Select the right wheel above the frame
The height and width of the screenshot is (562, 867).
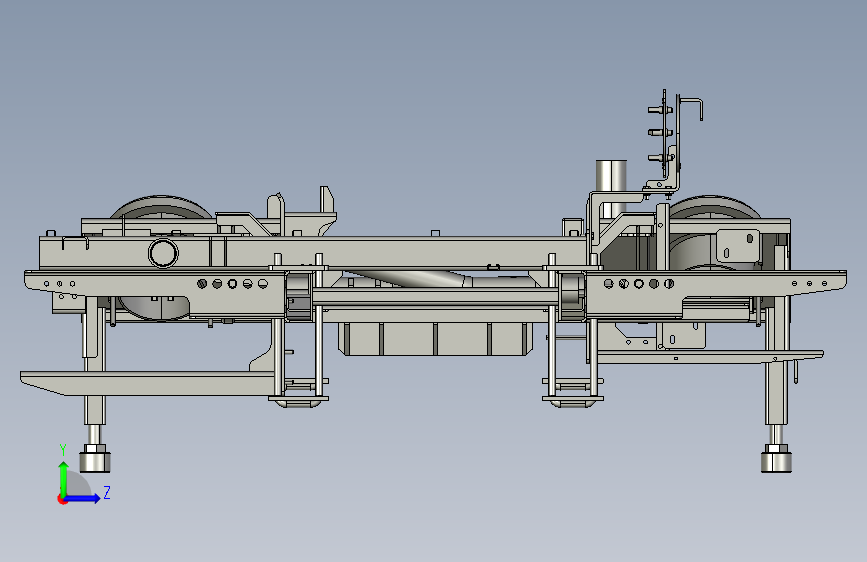[x=713, y=207]
